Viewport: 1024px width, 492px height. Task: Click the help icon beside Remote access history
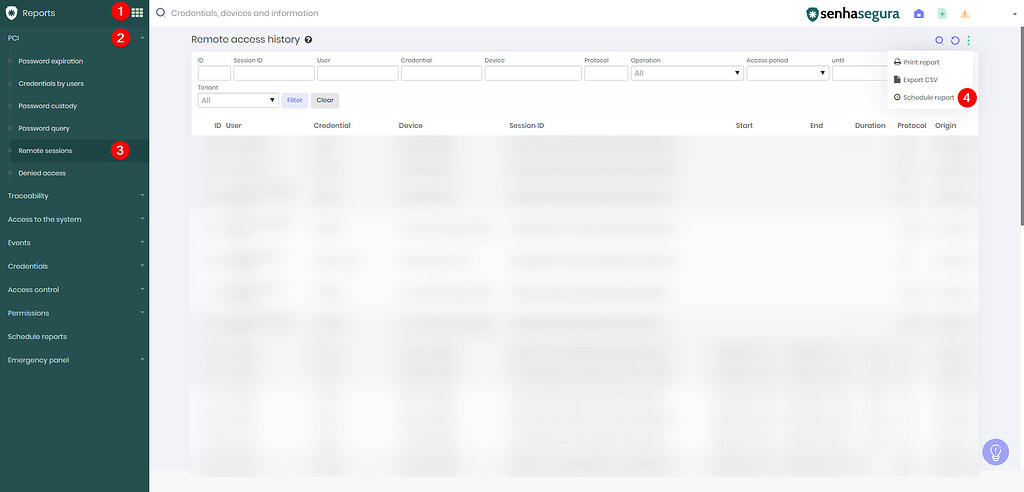[308, 40]
